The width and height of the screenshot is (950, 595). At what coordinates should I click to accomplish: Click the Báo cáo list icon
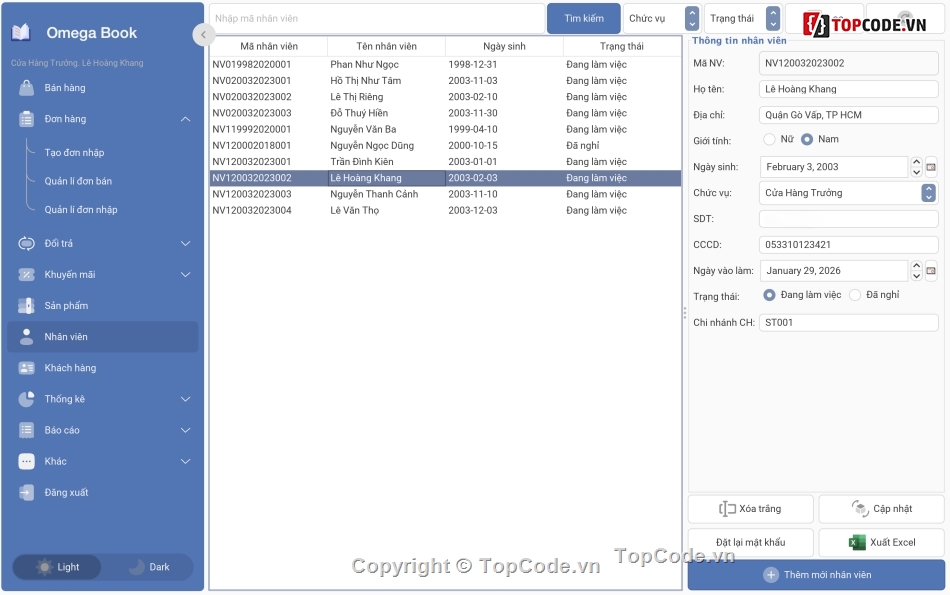[26, 430]
